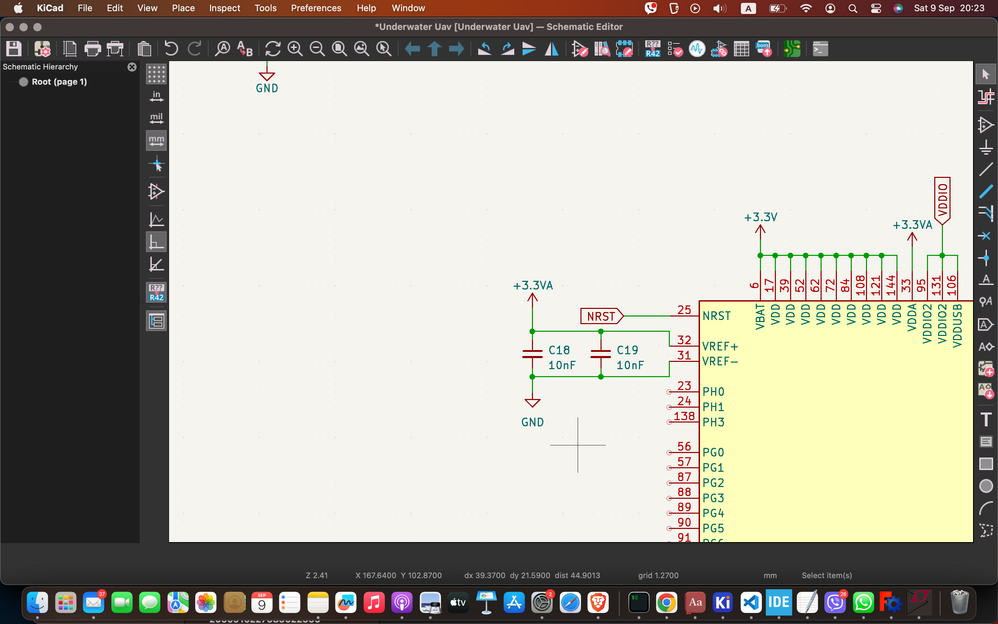Screen dimensions: 998x624
Task: Click the NRST global label
Action: (601, 316)
